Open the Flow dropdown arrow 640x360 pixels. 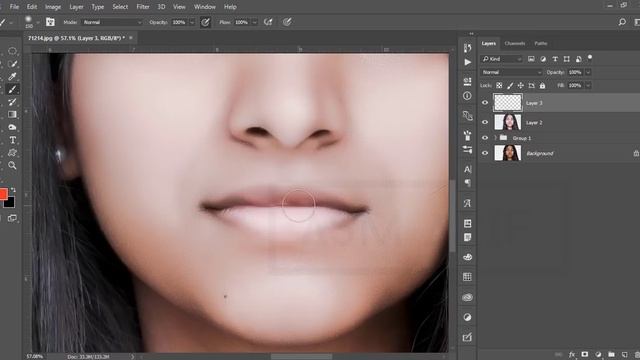tap(255, 22)
